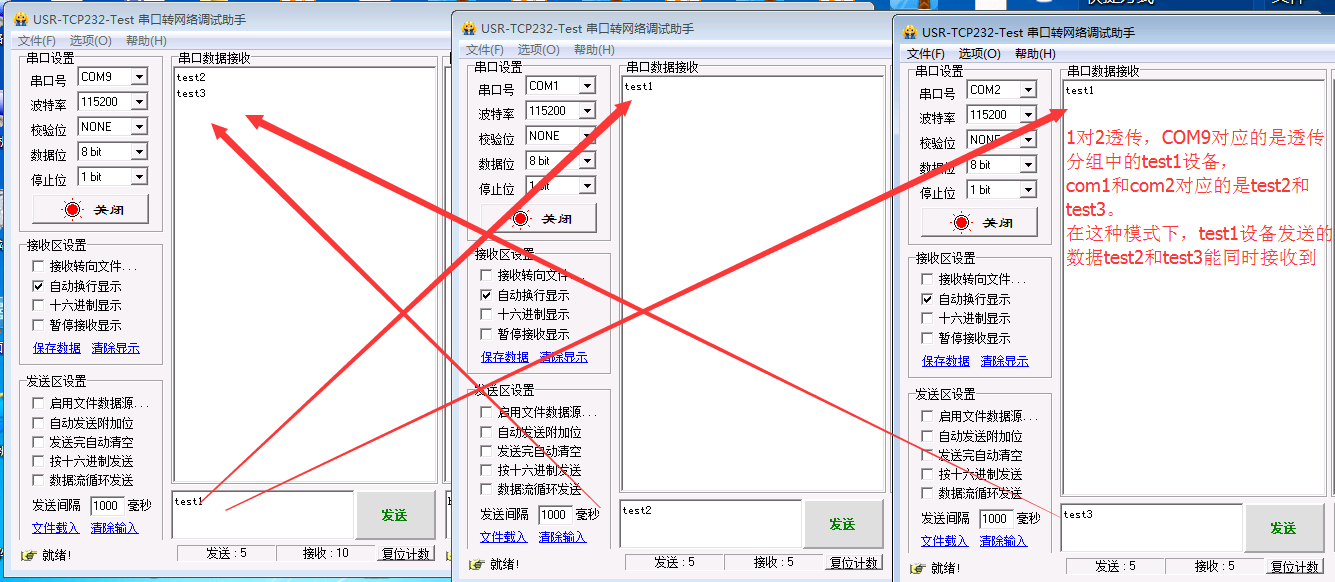Open the 停止位 1 bit dropdown in COM2 window
1335x582 pixels.
pyautogui.click(x=1028, y=190)
